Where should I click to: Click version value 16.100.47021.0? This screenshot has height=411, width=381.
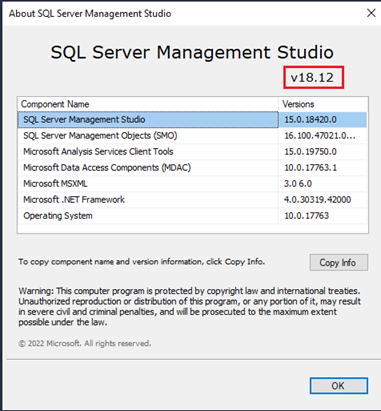(x=320, y=136)
